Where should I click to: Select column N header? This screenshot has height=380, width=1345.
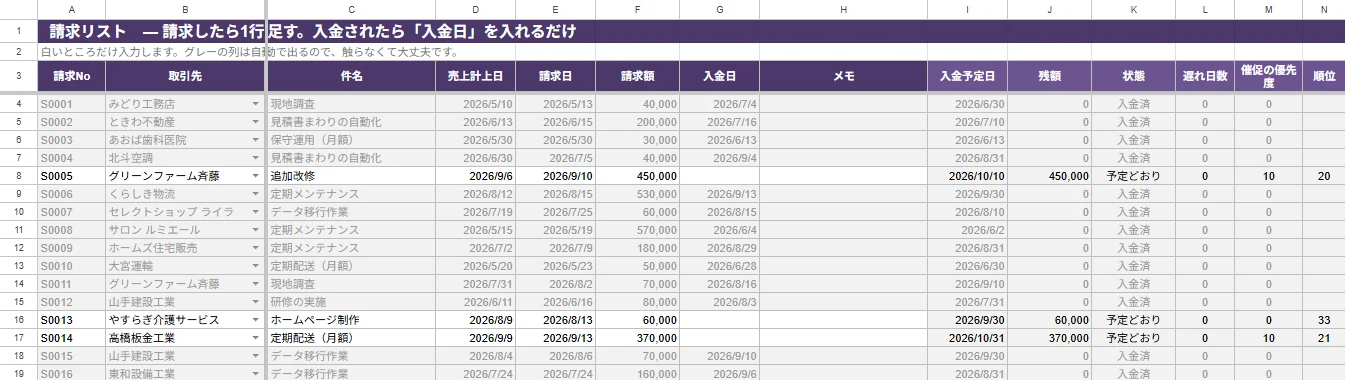(1324, 9)
